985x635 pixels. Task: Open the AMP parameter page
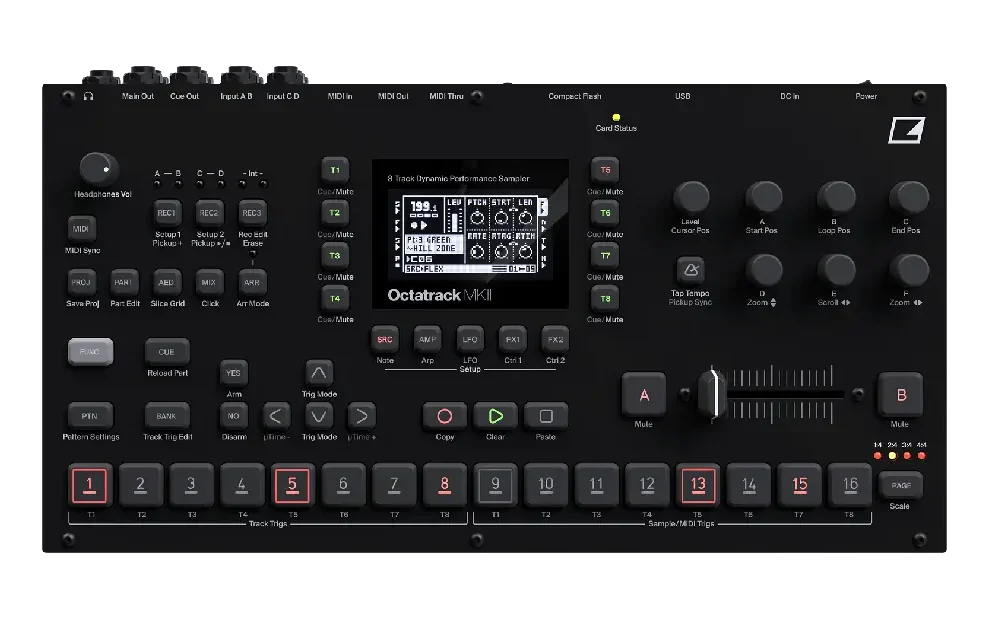tap(428, 340)
